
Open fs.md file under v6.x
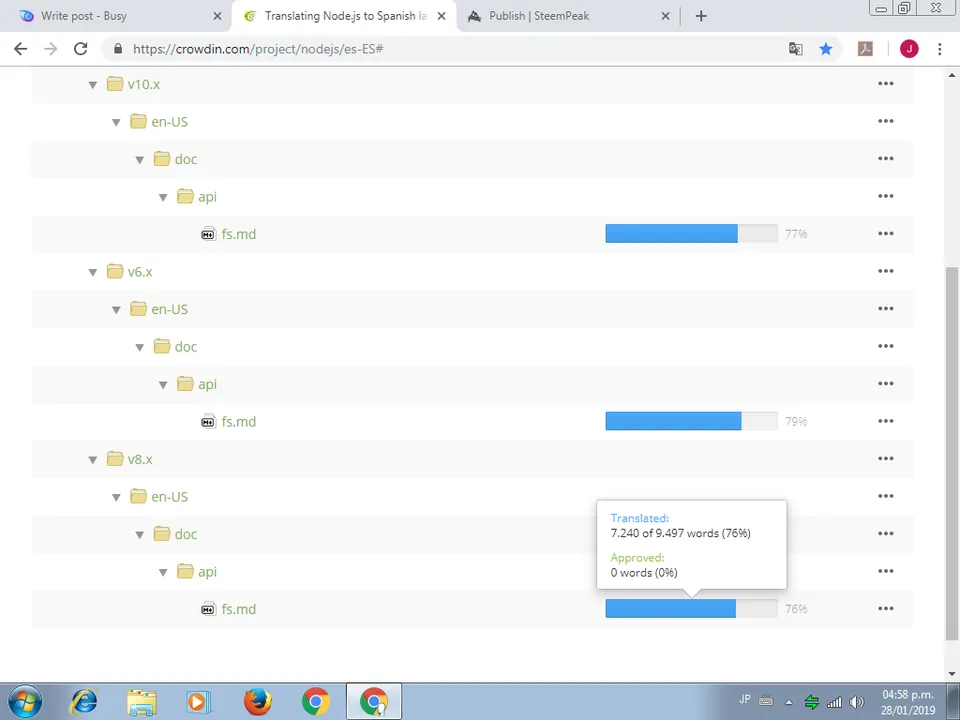coord(239,421)
